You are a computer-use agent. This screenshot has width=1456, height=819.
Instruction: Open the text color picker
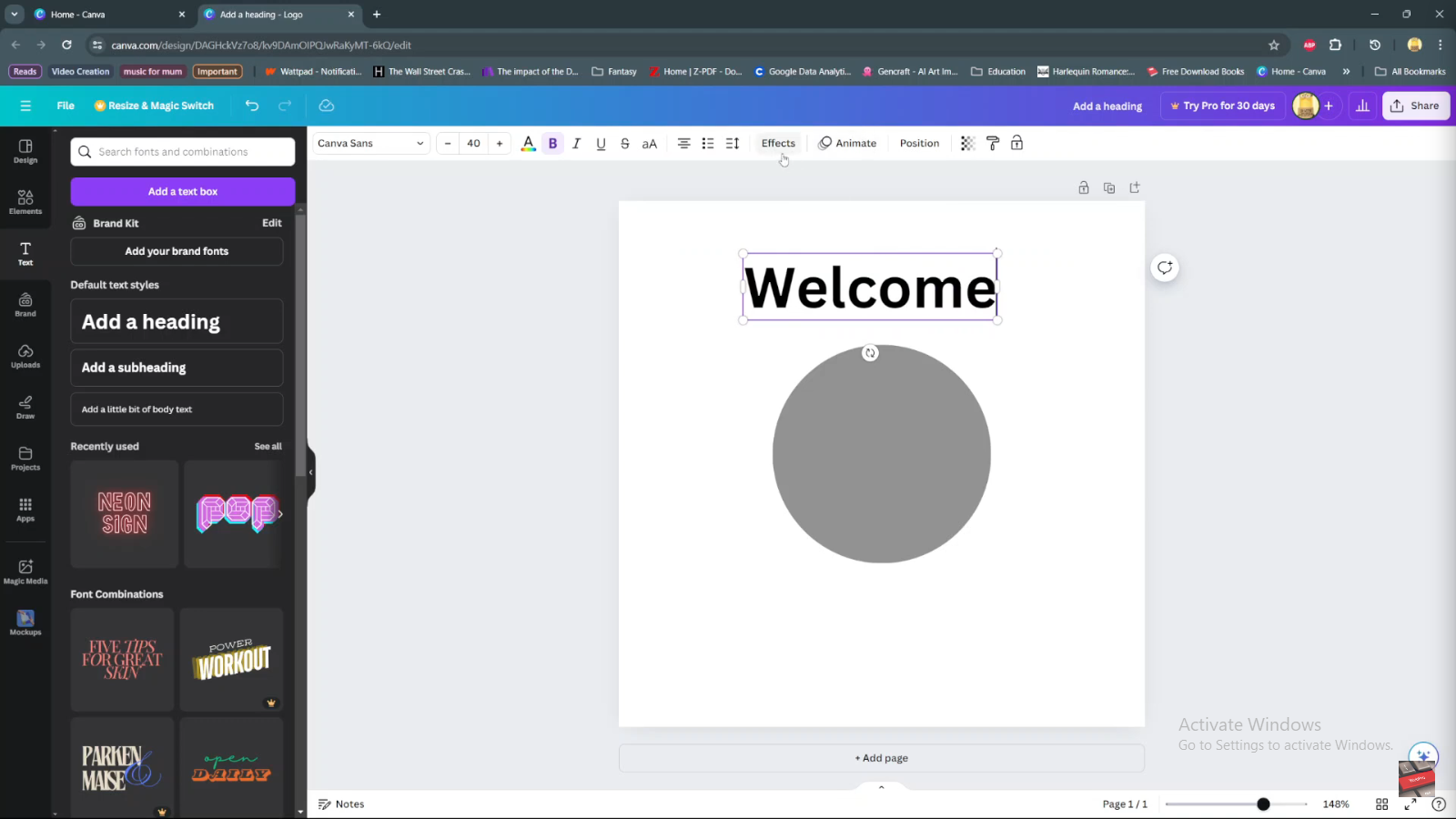528,143
